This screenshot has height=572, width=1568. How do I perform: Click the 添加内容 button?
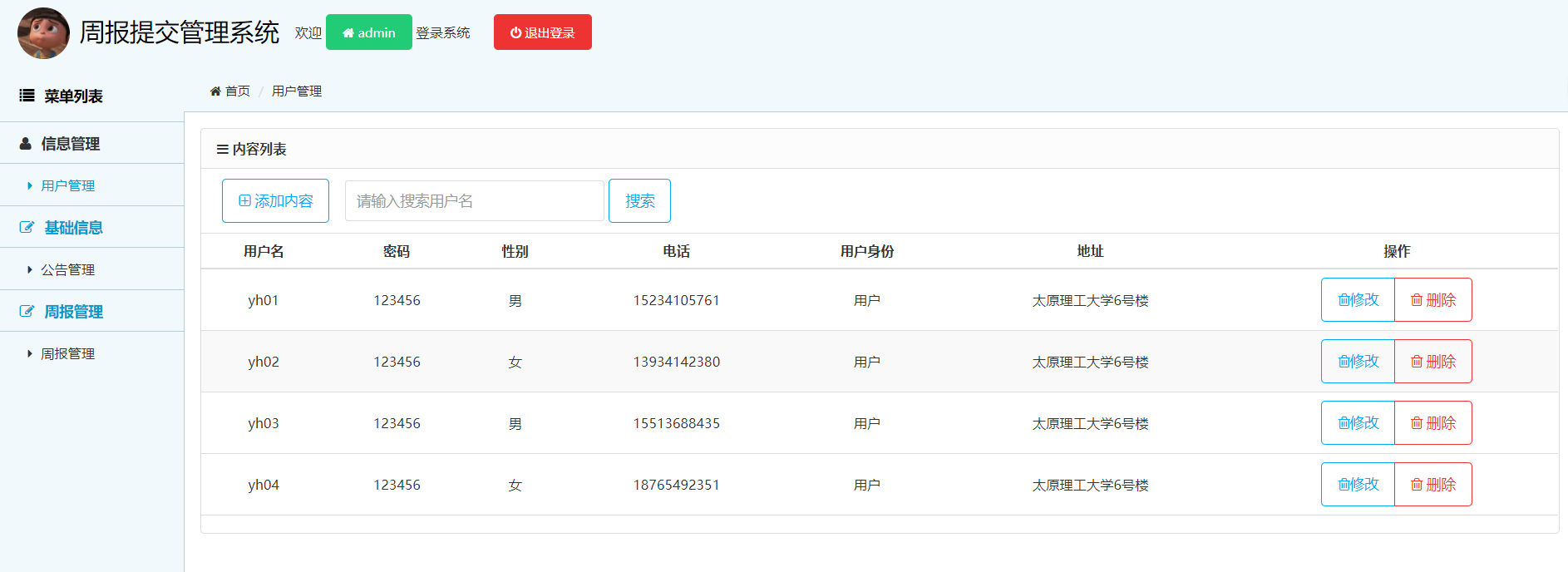pyautogui.click(x=275, y=201)
